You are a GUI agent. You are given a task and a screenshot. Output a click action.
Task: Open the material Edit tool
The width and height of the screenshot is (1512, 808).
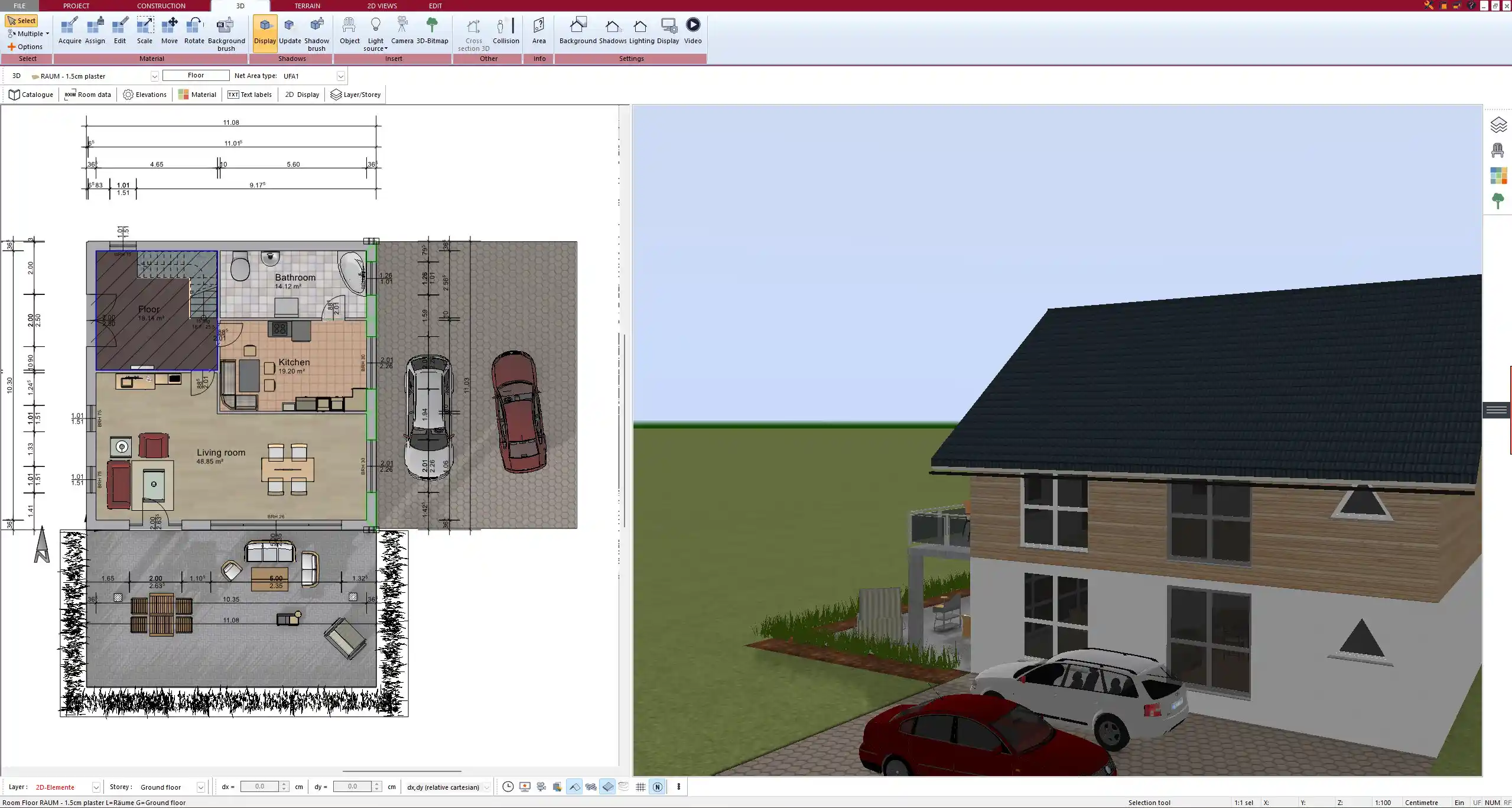click(120, 31)
